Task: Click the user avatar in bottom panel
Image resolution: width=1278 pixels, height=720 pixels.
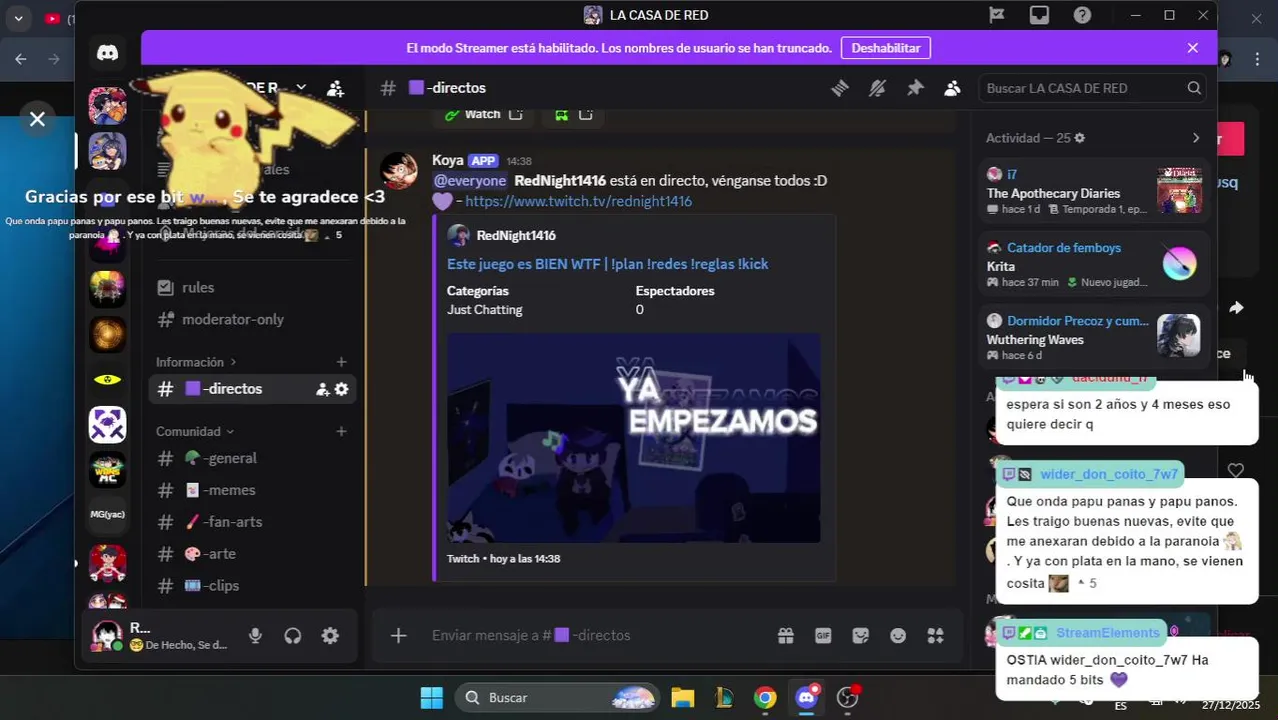Action: coord(107,636)
